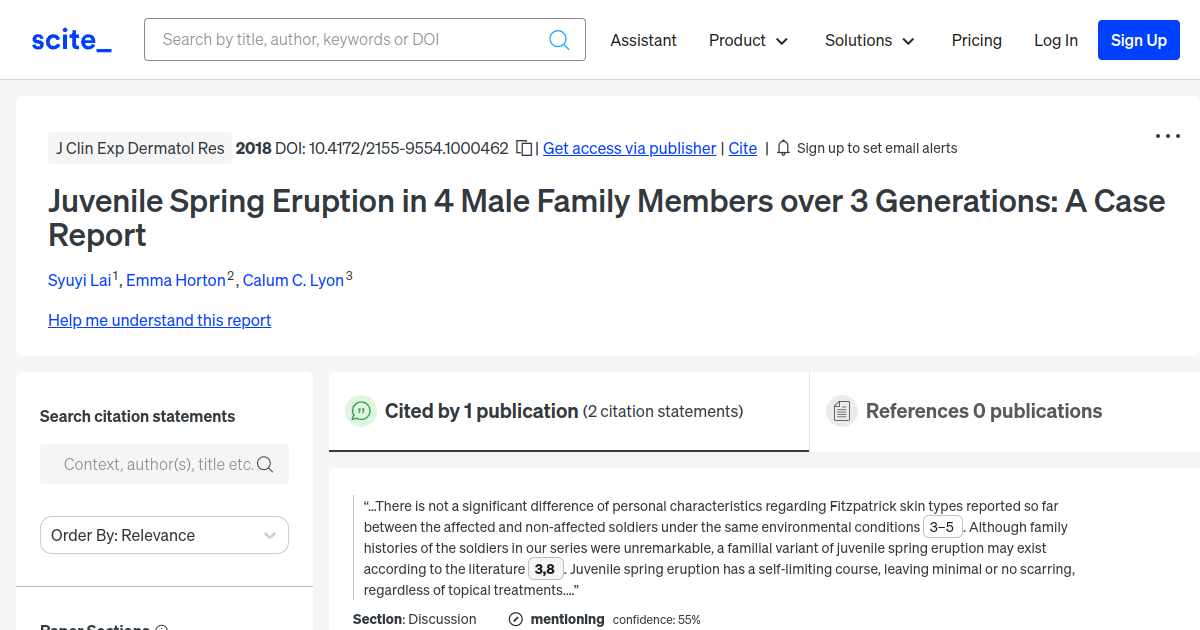Click Help me understand this report
This screenshot has height=630, width=1200.
(x=159, y=320)
